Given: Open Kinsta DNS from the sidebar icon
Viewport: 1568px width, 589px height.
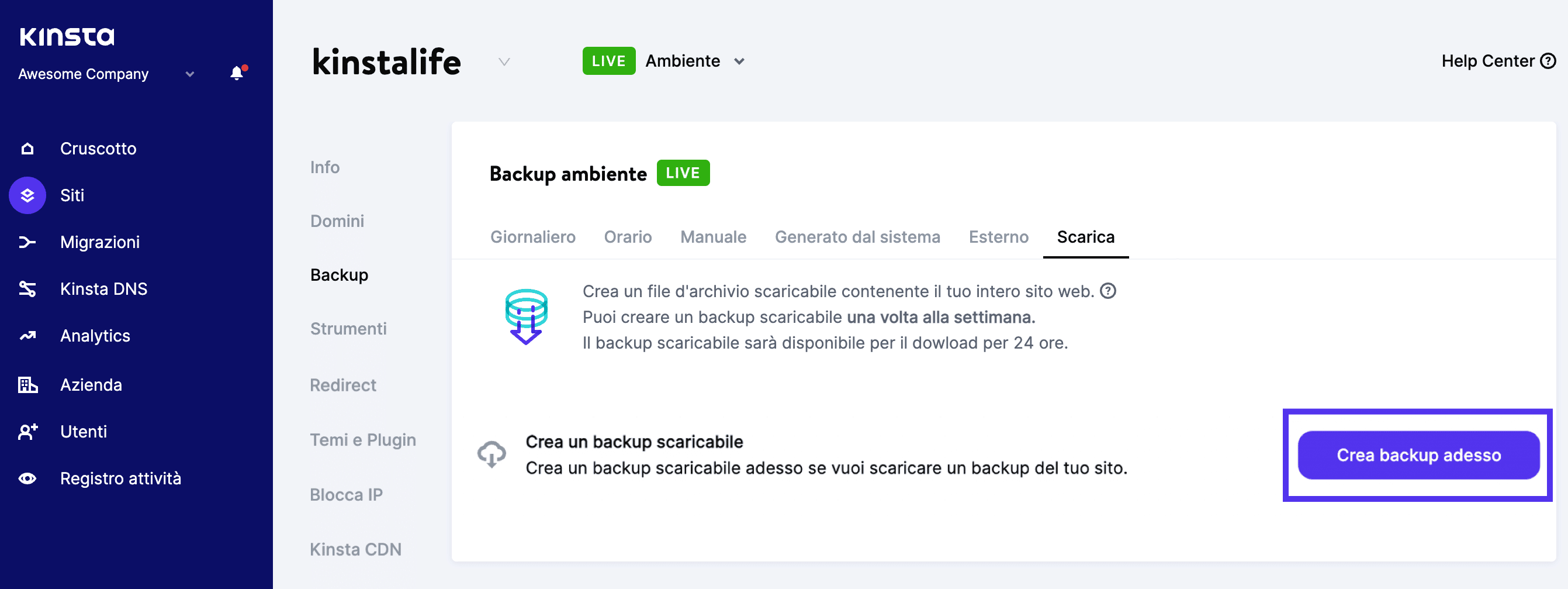Looking at the screenshot, I should tap(27, 289).
